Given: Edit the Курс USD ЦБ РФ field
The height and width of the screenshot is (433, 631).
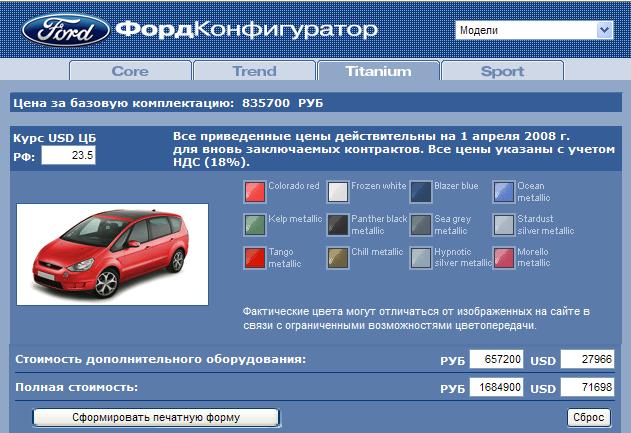Looking at the screenshot, I should (x=68, y=155).
